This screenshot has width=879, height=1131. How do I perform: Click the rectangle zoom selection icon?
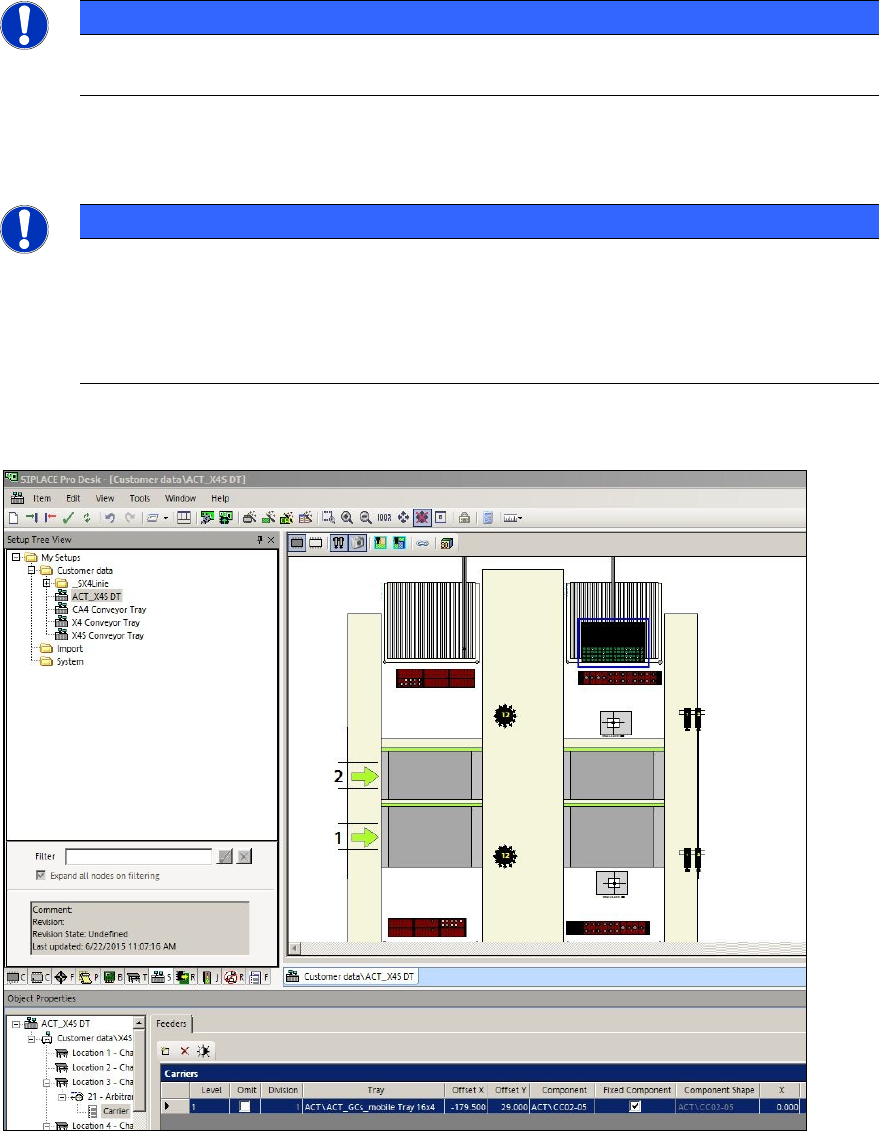pos(328,518)
